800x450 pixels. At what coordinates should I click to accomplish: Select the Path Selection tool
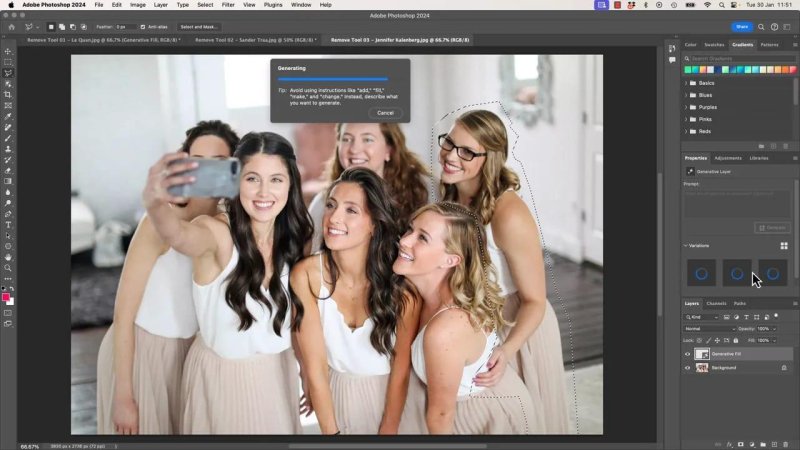click(8, 236)
